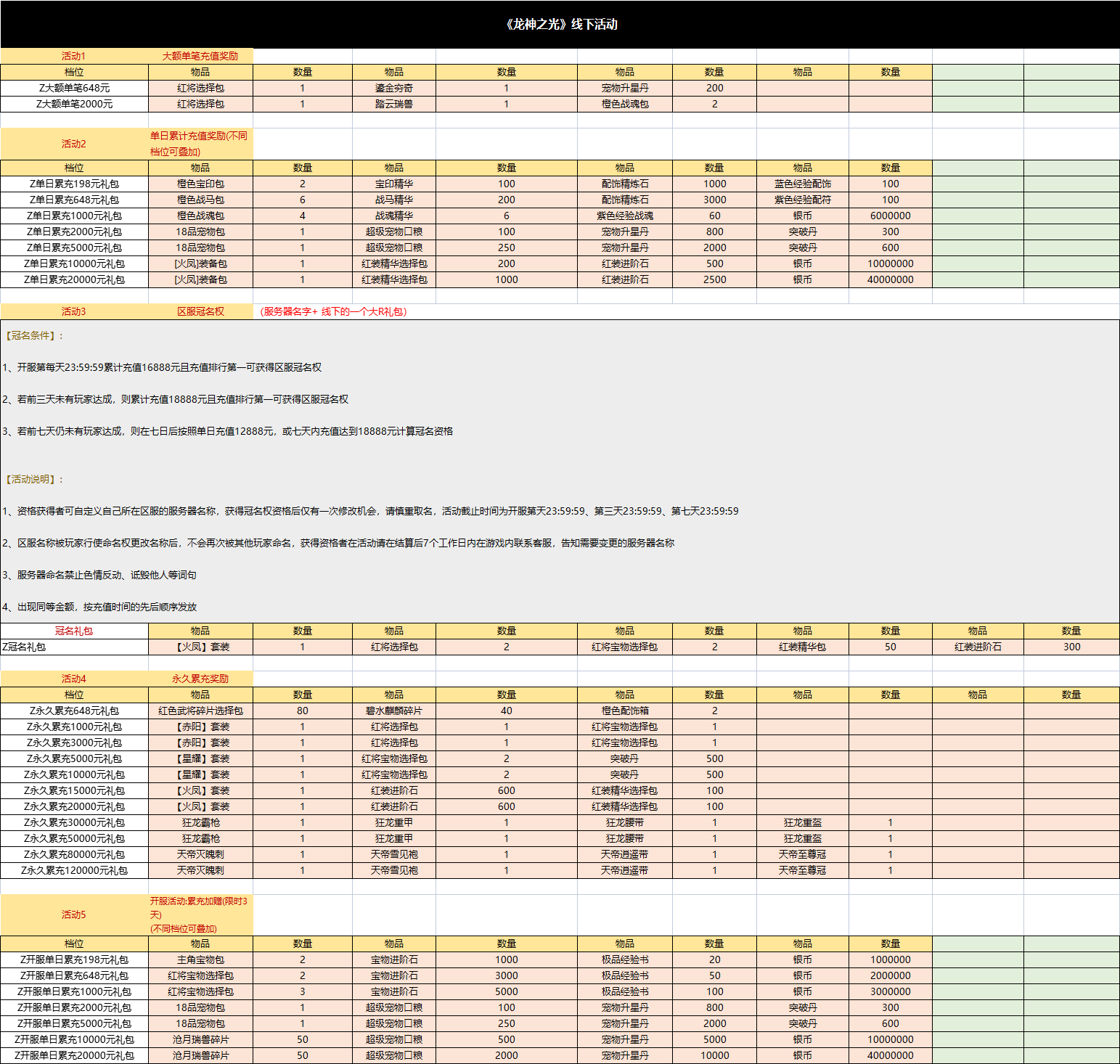Image resolution: width=1120 pixels, height=1064 pixels.
Task: Click the 【活动说明】： heading
Action: [33, 479]
